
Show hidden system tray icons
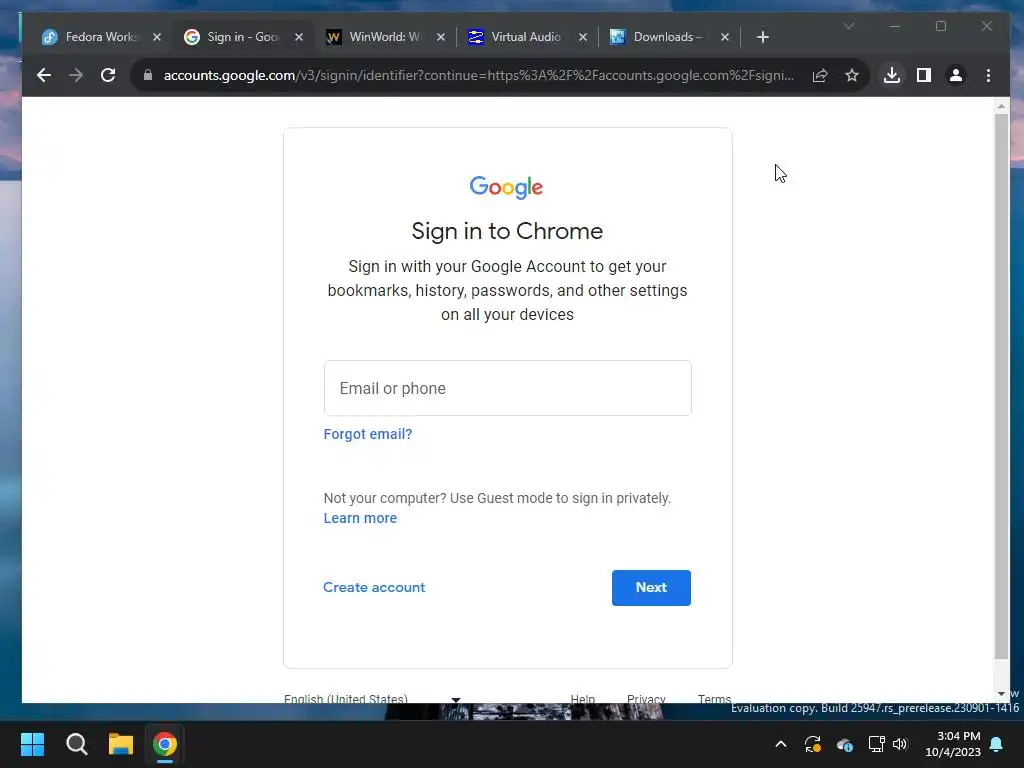pyautogui.click(x=780, y=744)
